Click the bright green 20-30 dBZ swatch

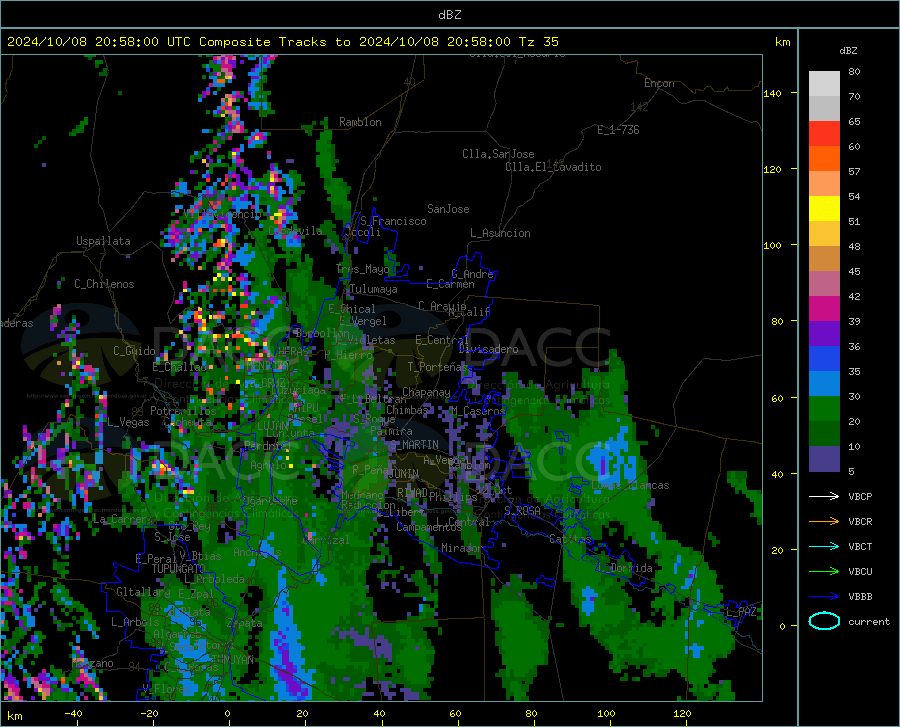(824, 409)
